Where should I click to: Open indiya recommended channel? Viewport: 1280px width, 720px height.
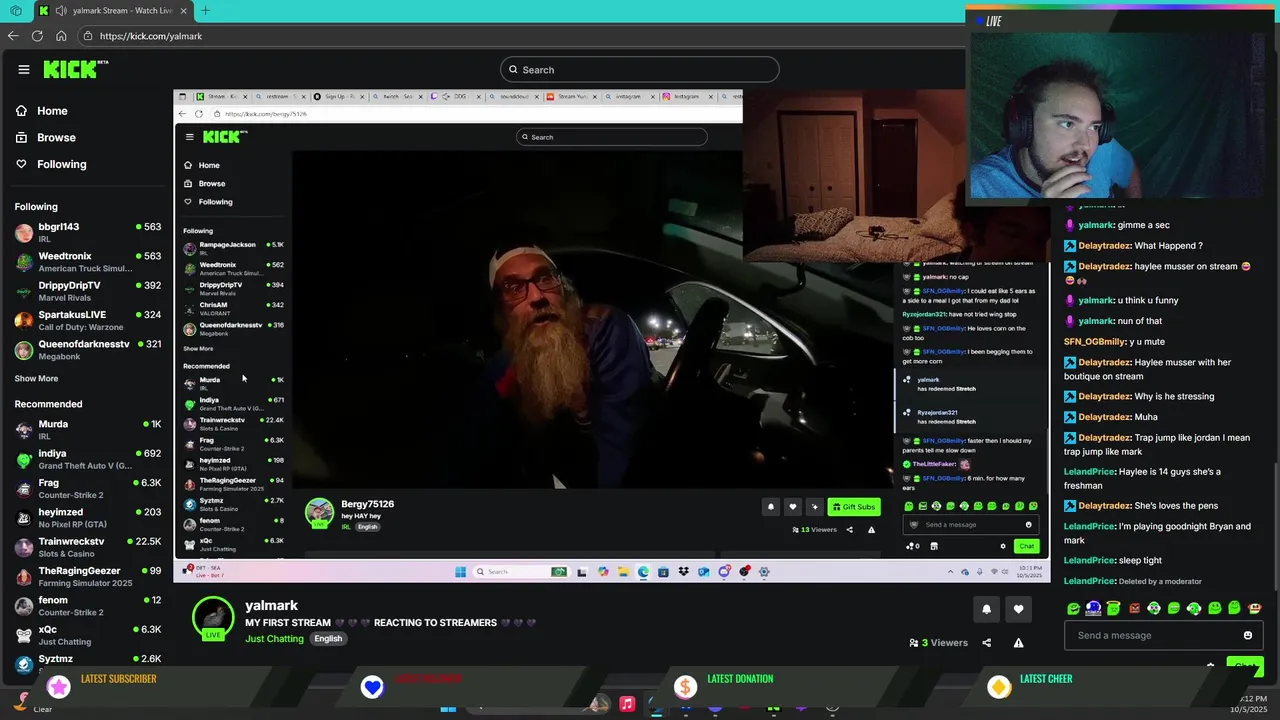coord(88,459)
